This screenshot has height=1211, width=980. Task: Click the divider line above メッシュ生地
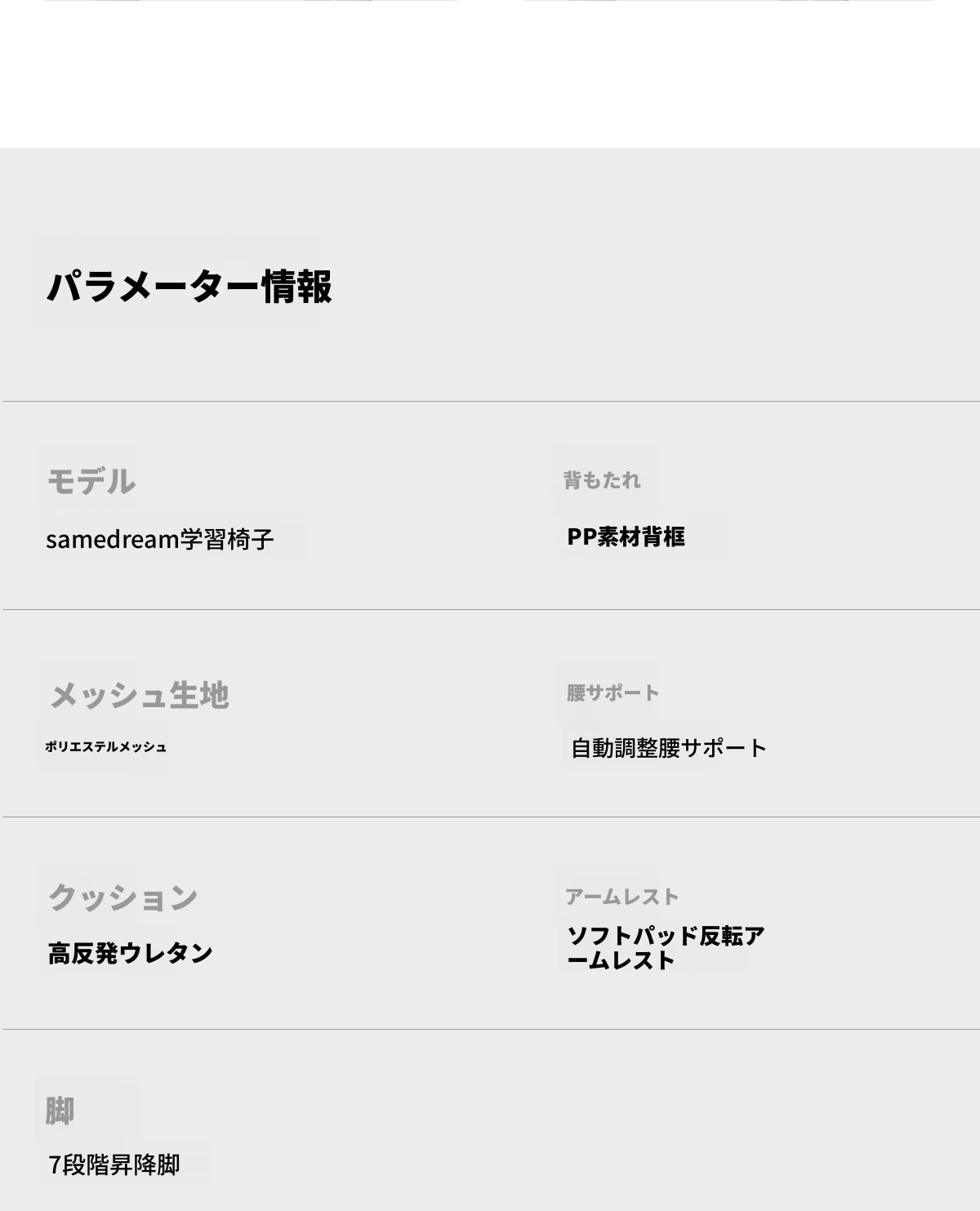point(491,609)
